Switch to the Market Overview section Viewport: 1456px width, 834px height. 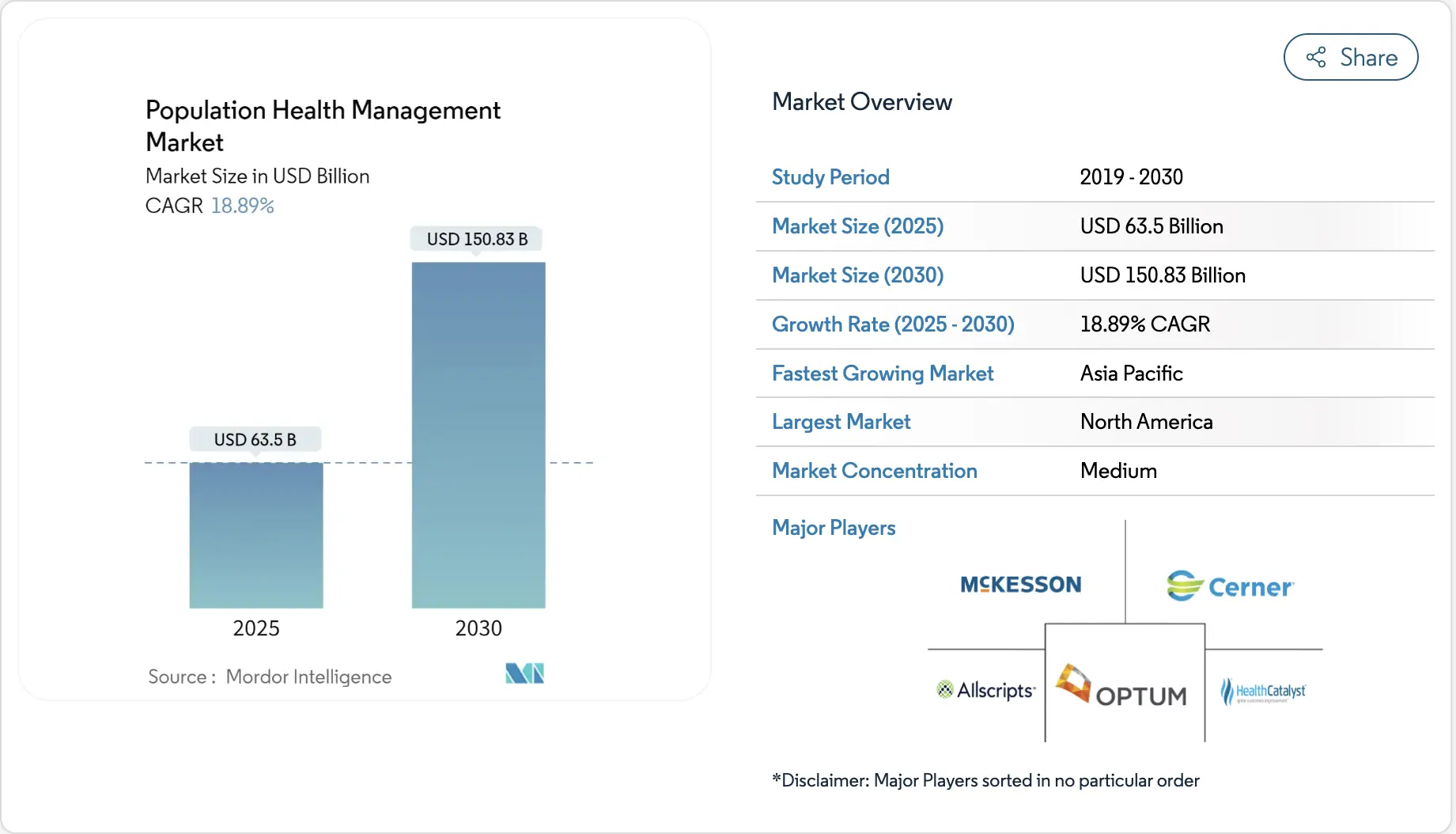pos(862,101)
